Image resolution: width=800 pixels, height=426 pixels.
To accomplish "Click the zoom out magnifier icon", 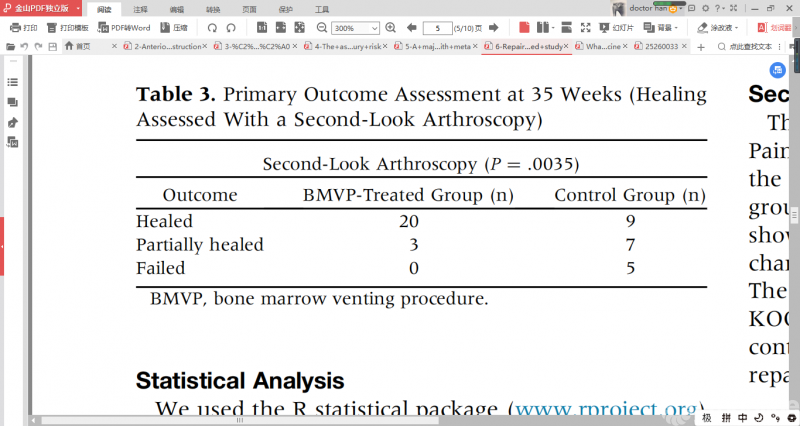I will coord(322,27).
